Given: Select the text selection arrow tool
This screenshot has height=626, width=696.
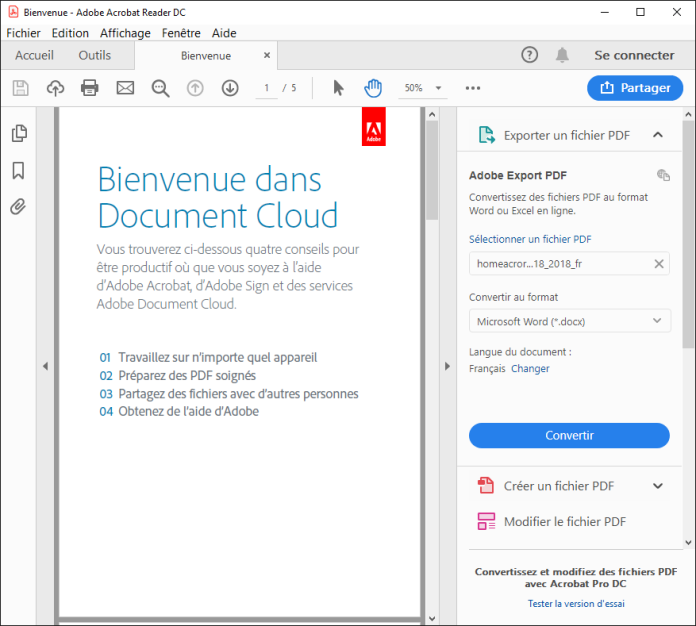Looking at the screenshot, I should pyautogui.click(x=338, y=88).
